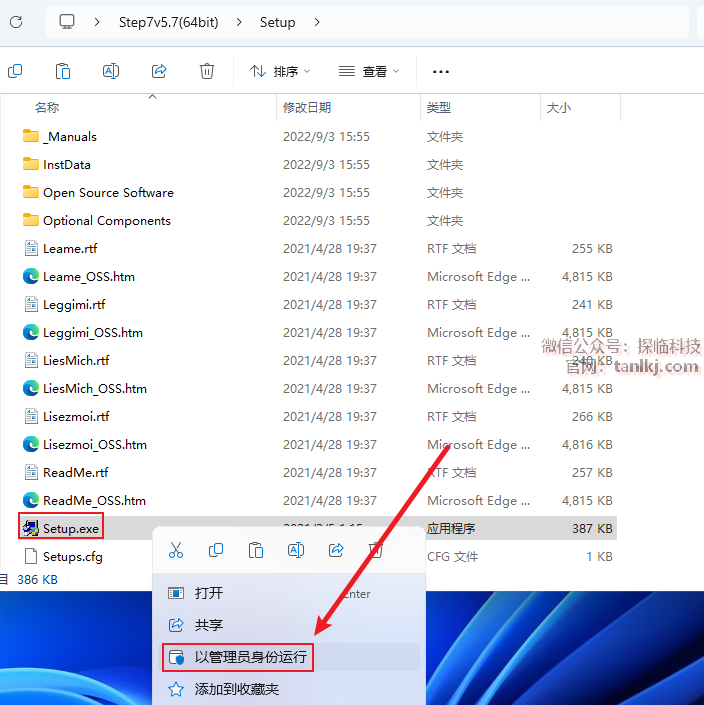The width and height of the screenshot is (704, 705).
Task: Select the Leame.rtf file
Action: tap(60, 248)
